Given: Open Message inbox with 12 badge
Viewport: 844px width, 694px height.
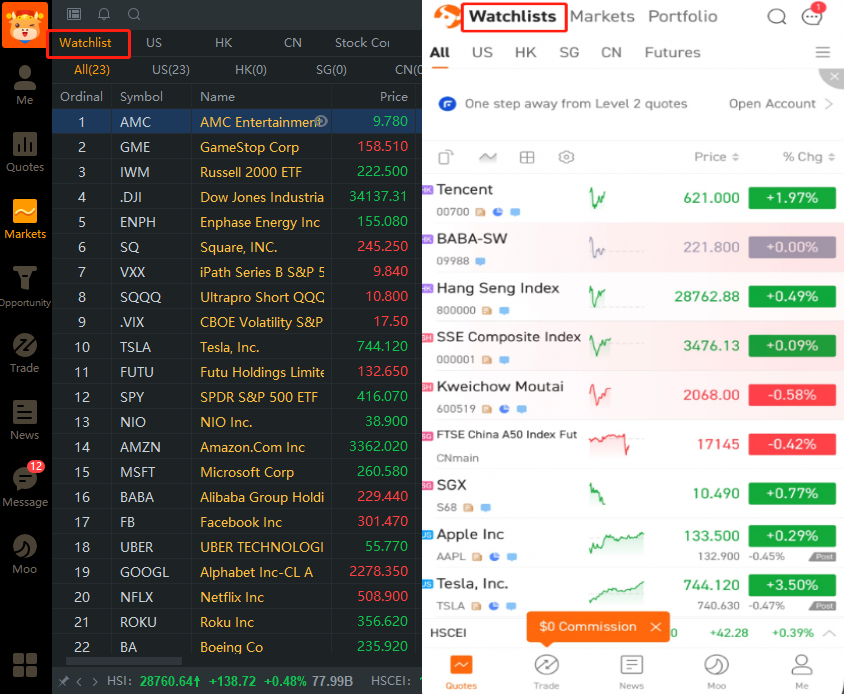Looking at the screenshot, I should (x=25, y=486).
